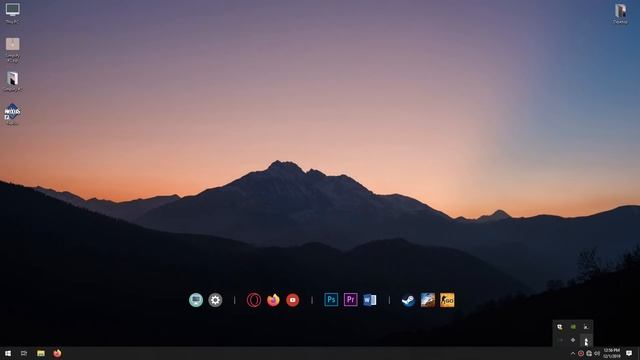Click the top-right tray overflow icon
The height and width of the screenshot is (360, 640).
[586, 327]
